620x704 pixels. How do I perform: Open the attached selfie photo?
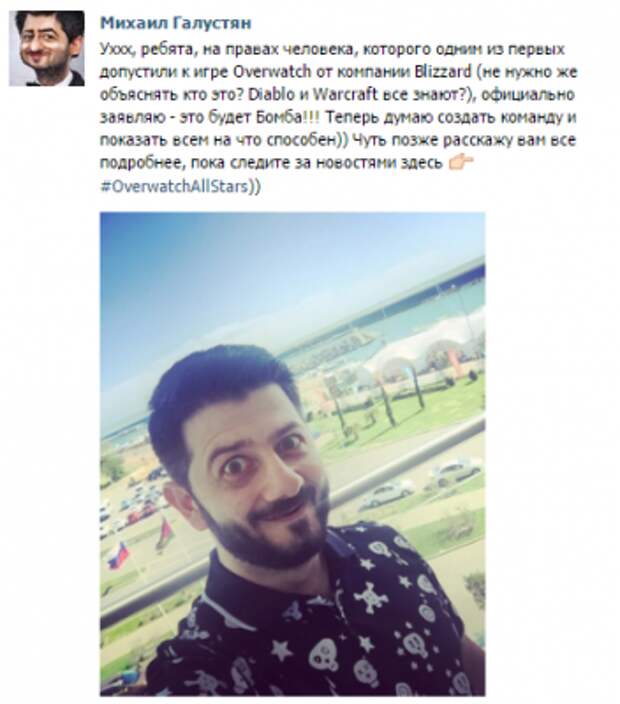click(x=292, y=454)
